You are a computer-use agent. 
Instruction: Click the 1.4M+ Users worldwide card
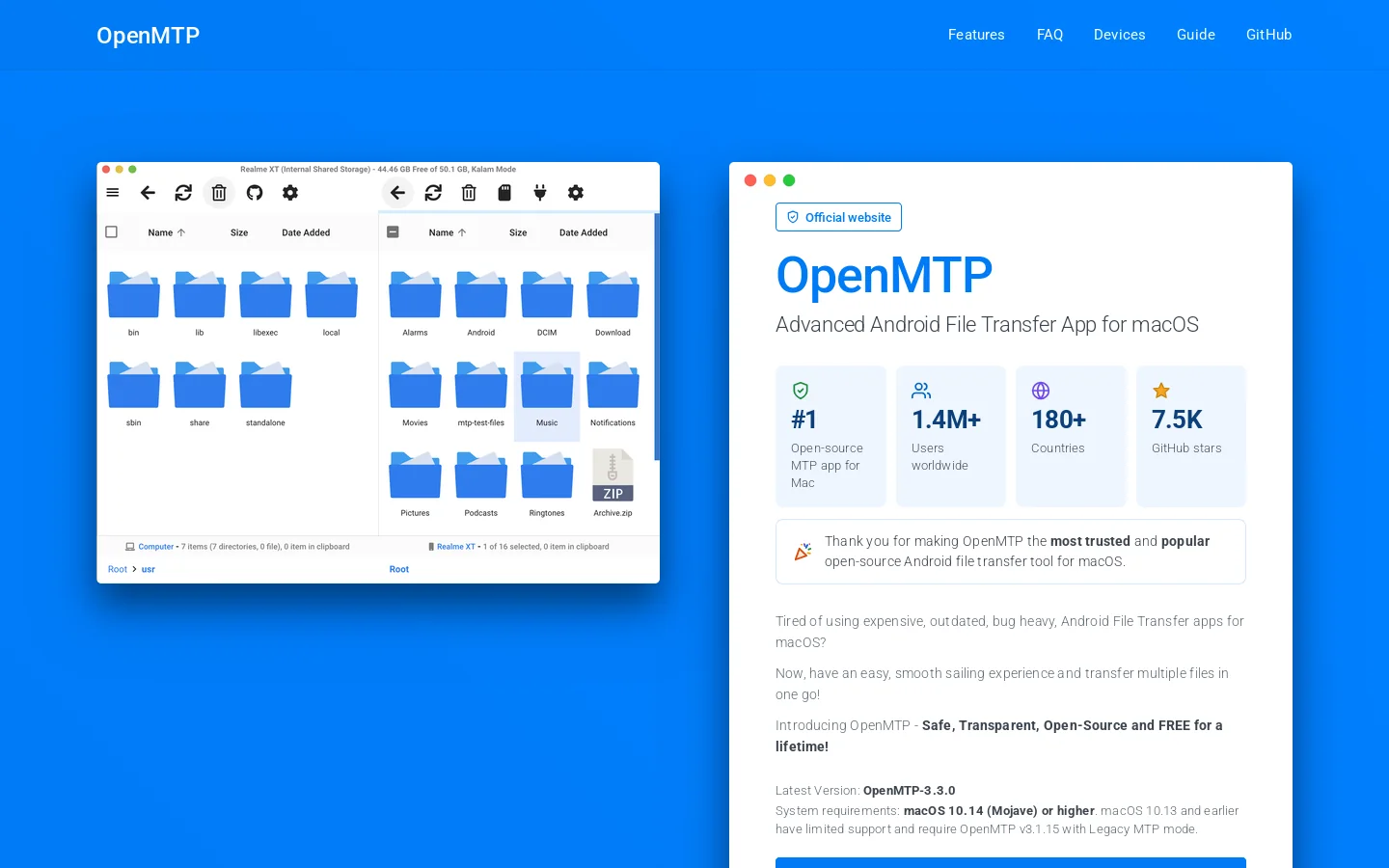click(951, 436)
